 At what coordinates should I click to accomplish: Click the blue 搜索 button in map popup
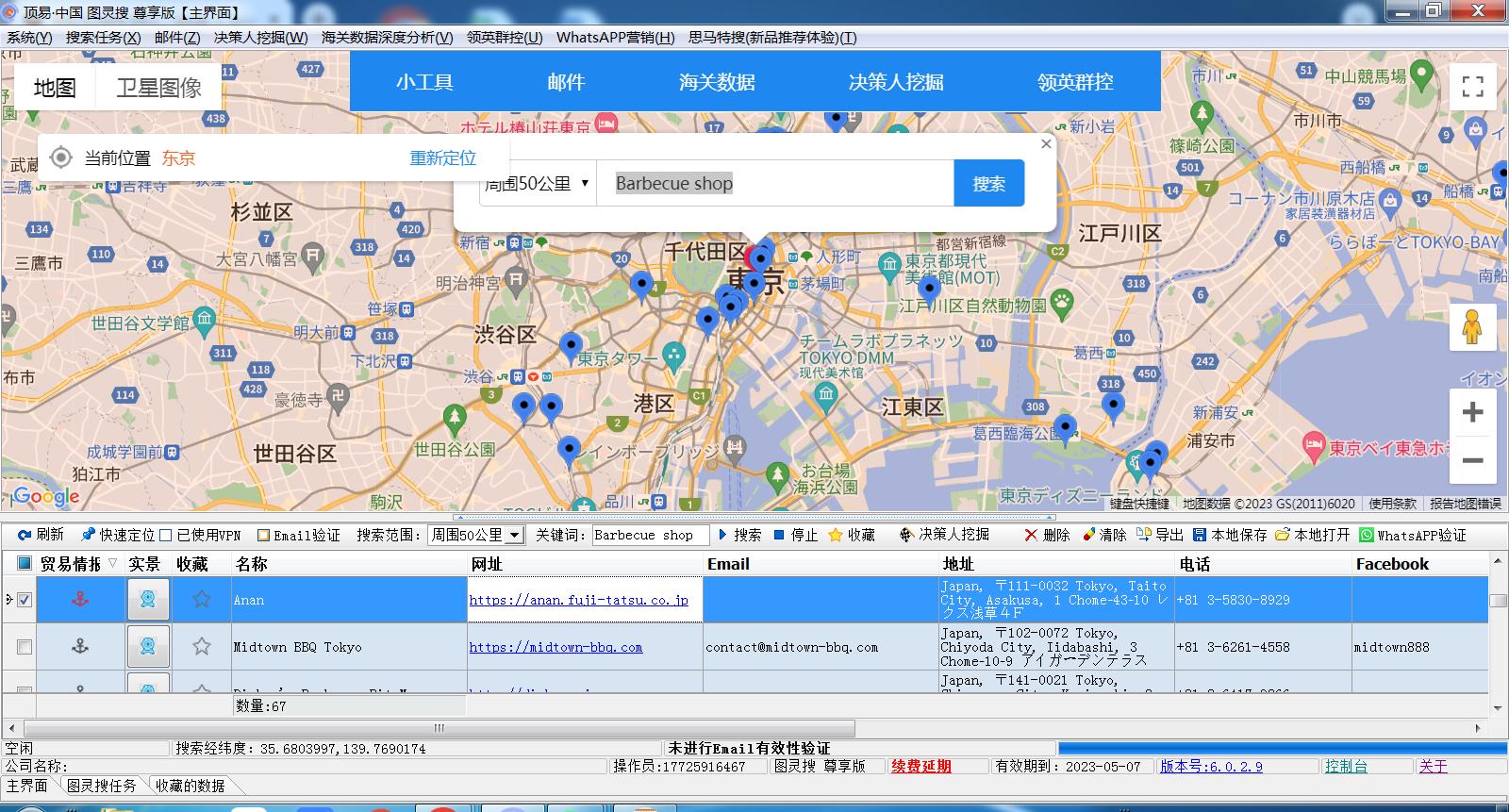pos(988,184)
